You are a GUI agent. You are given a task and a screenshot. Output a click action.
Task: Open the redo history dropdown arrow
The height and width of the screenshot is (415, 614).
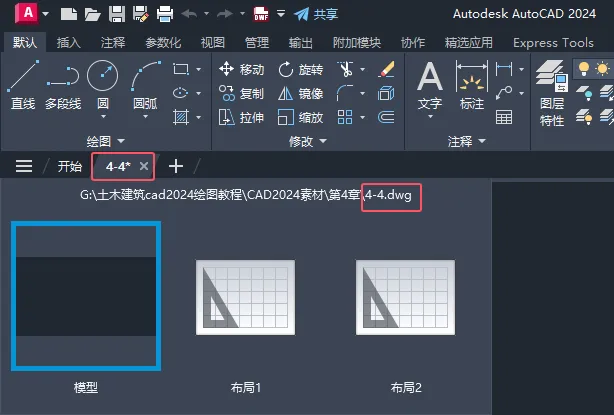click(242, 14)
